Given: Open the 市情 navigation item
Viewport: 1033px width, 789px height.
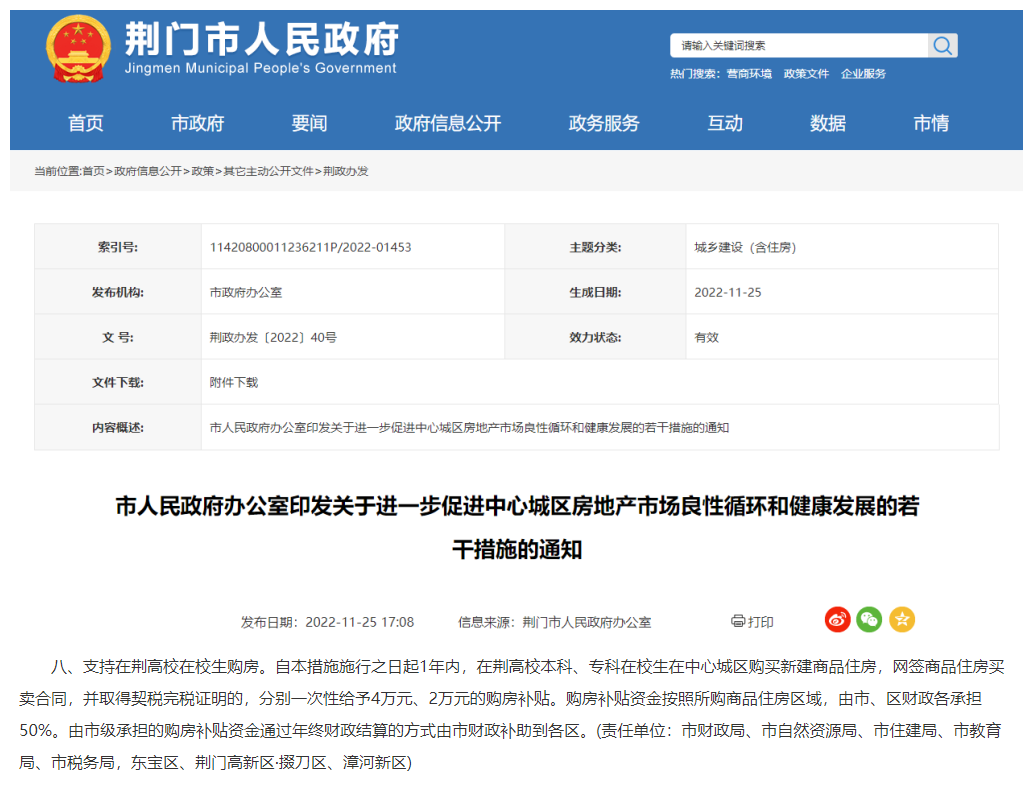Looking at the screenshot, I should pyautogui.click(x=931, y=124).
